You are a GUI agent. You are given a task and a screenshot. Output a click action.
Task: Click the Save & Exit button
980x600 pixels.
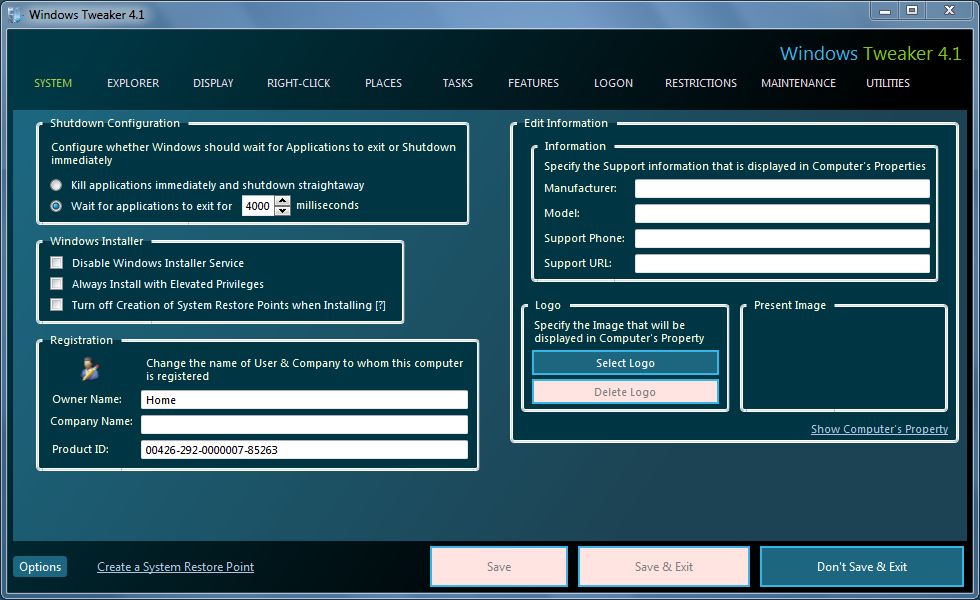664,566
